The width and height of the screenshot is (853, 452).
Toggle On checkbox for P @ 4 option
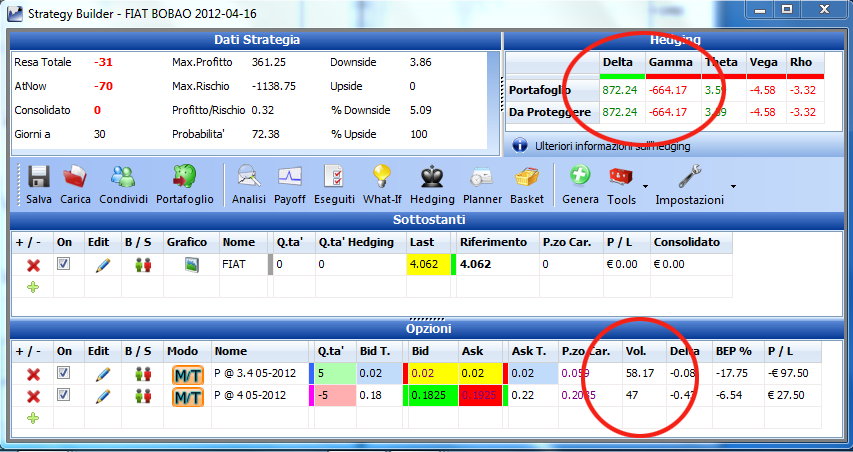coord(64,395)
